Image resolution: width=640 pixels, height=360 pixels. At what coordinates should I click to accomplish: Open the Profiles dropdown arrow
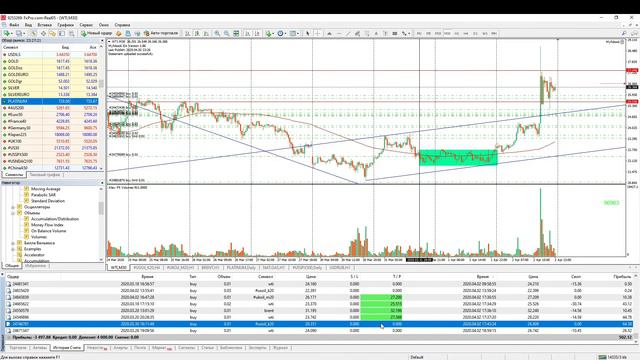pos(24,33)
